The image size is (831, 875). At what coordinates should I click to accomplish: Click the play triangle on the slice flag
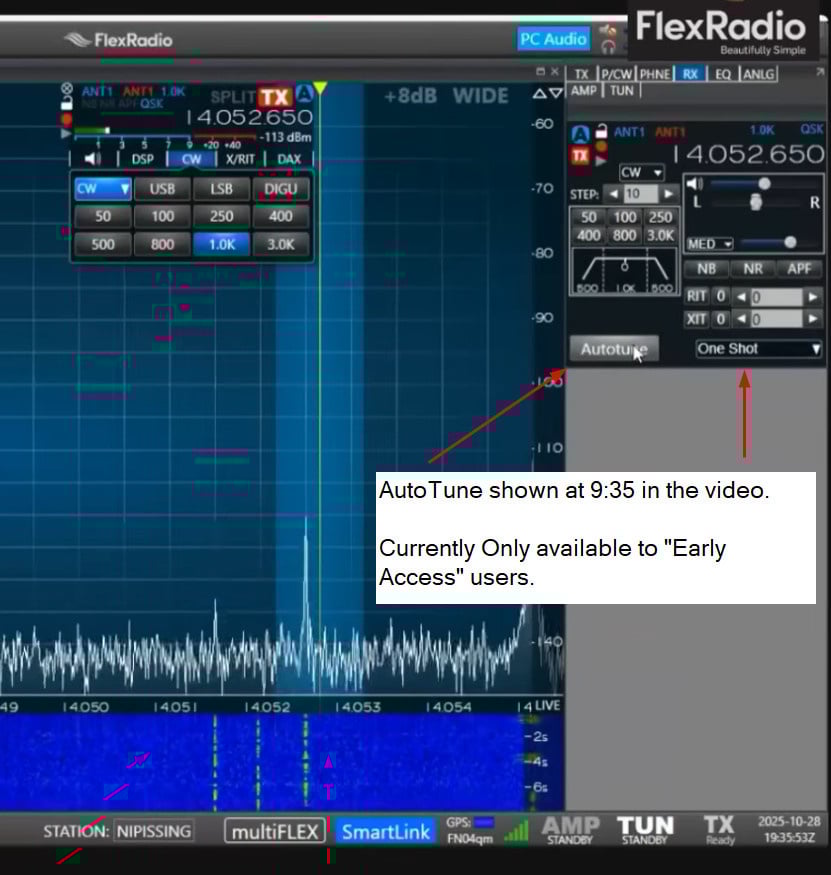[66, 133]
